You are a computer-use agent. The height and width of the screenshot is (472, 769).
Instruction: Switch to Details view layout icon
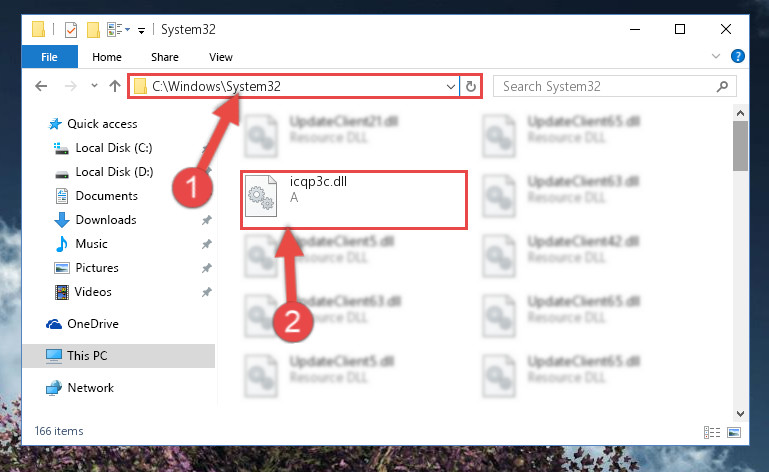(x=712, y=432)
